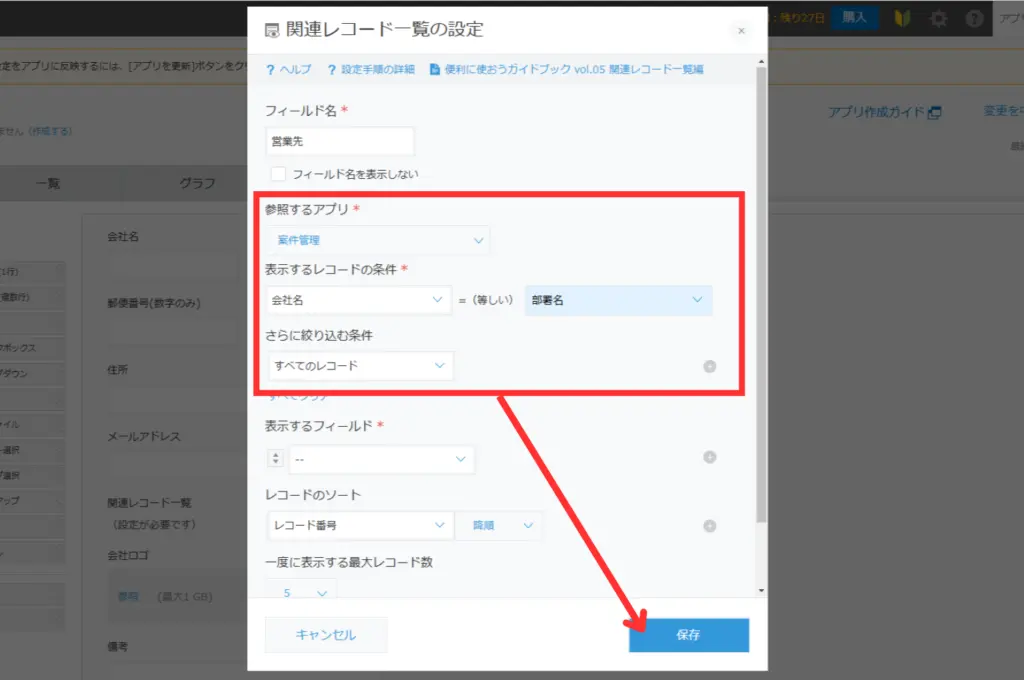
Task: Click the 保存 button
Action: pyautogui.click(x=688, y=635)
